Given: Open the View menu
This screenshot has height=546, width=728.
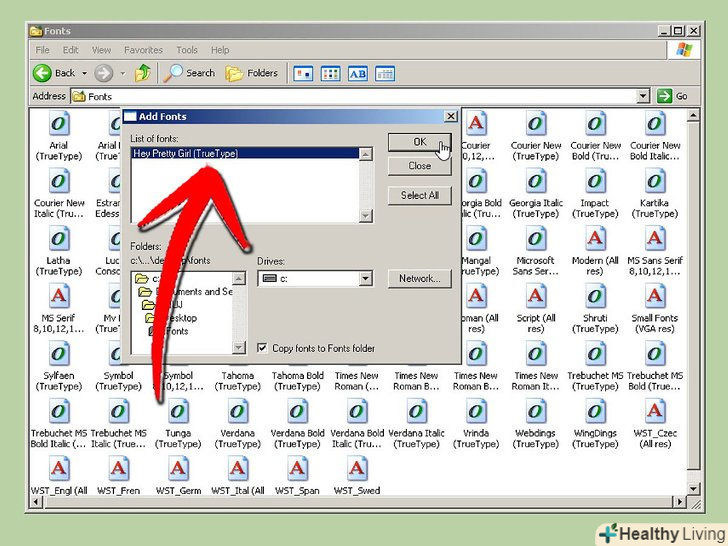Looking at the screenshot, I should click(x=101, y=50).
